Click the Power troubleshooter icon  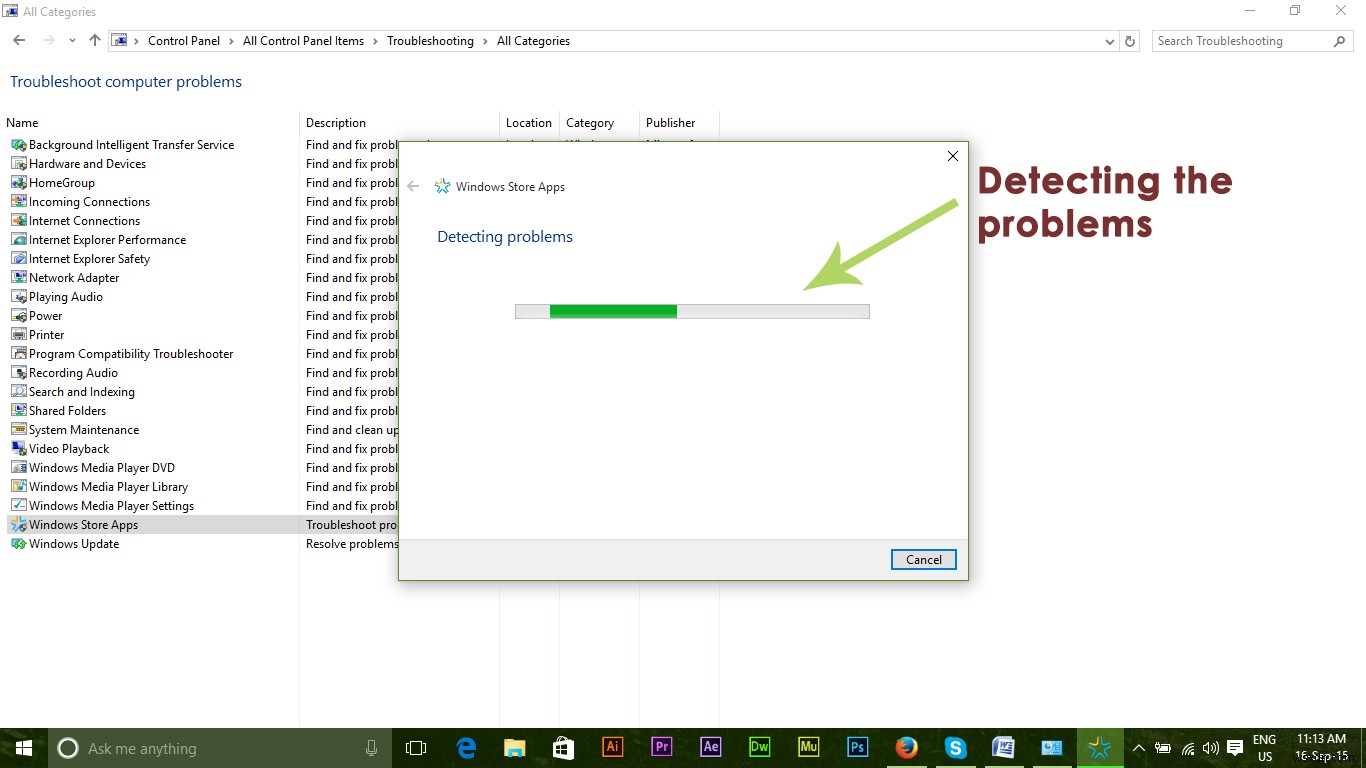18,316
